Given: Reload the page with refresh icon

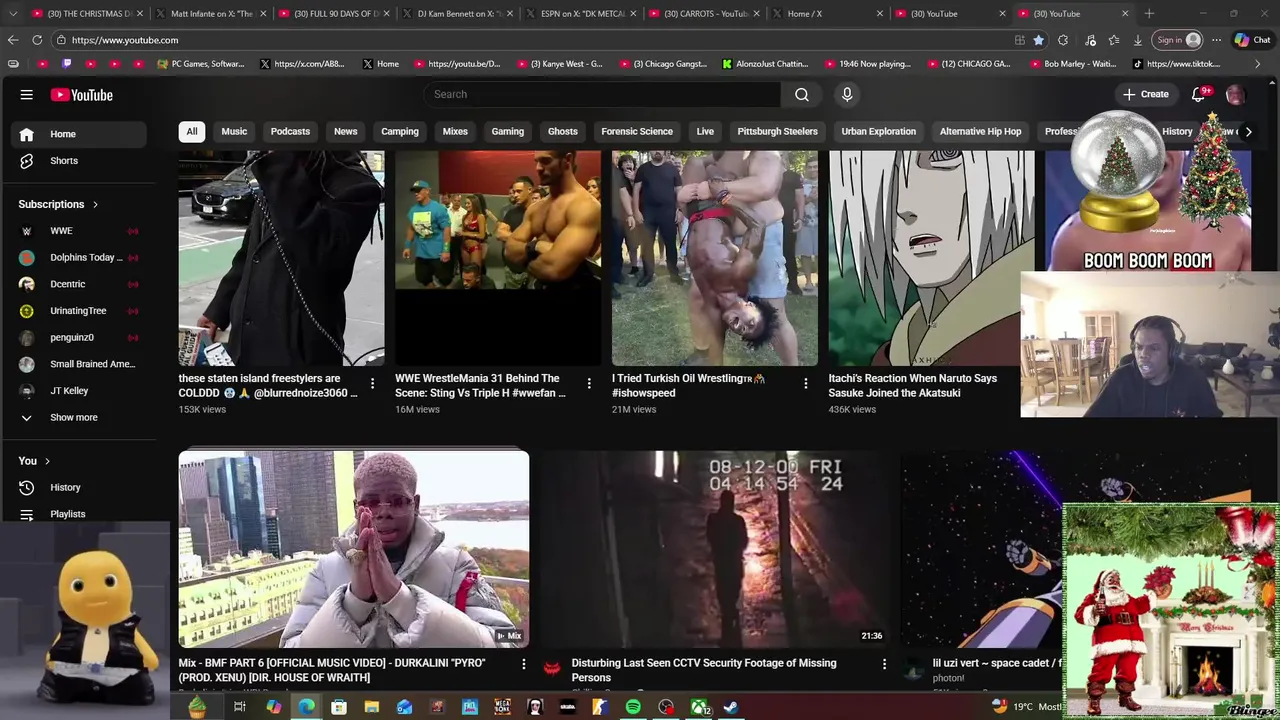Looking at the screenshot, I should [37, 40].
